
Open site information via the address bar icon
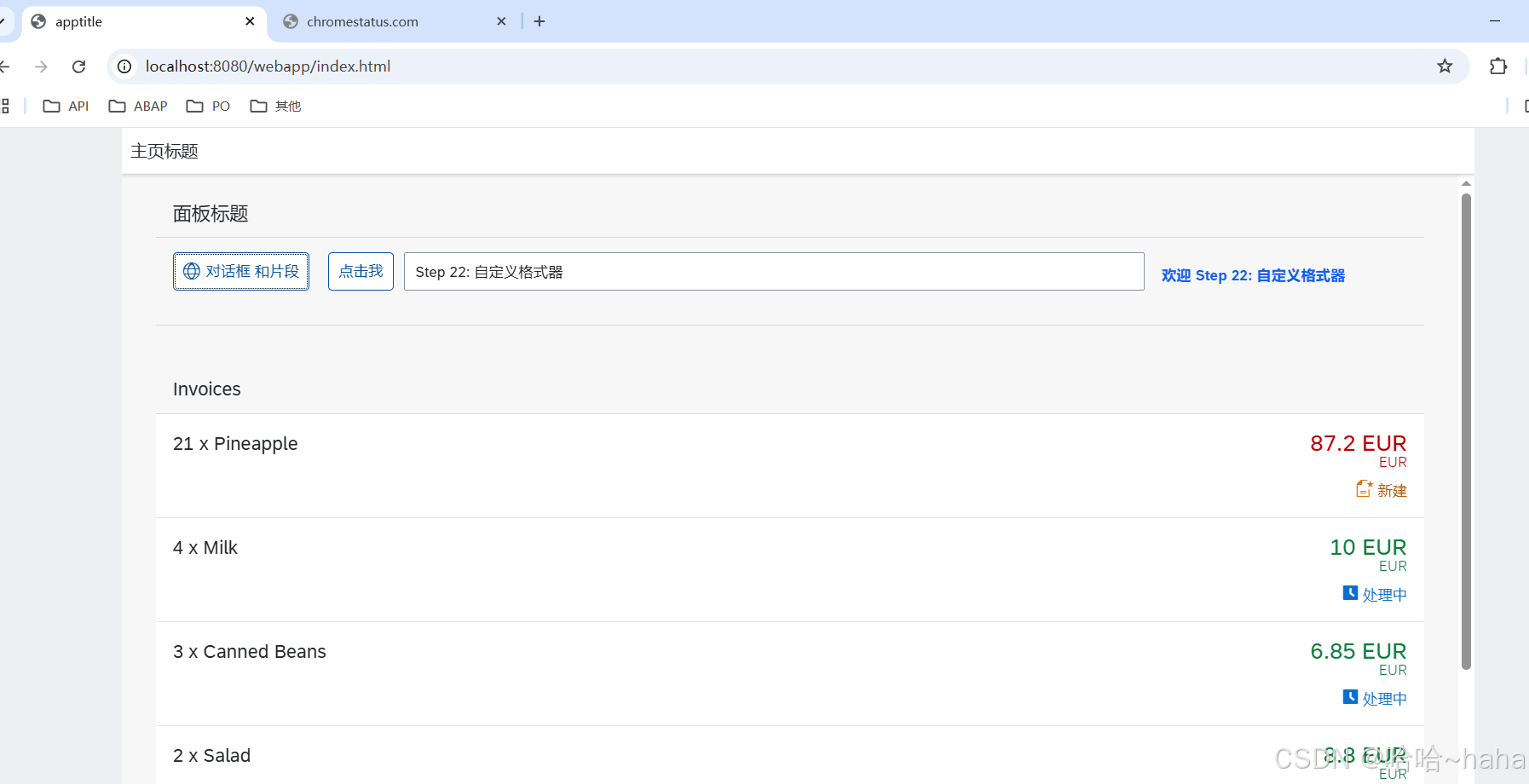pyautogui.click(x=124, y=66)
